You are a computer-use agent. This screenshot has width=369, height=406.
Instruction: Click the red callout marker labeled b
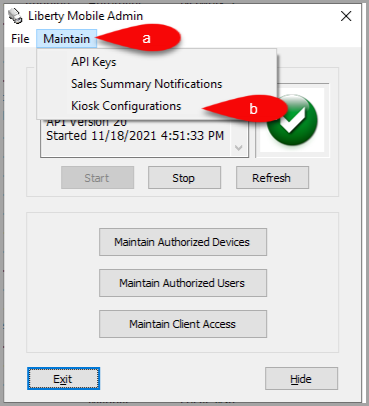pyautogui.click(x=246, y=109)
